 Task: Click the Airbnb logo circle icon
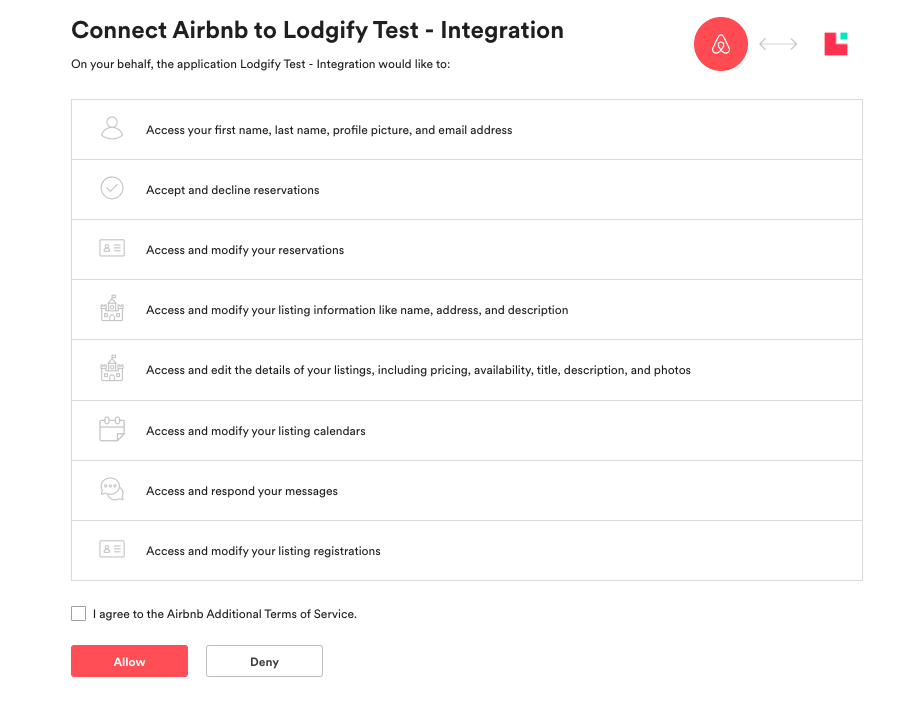[x=721, y=44]
